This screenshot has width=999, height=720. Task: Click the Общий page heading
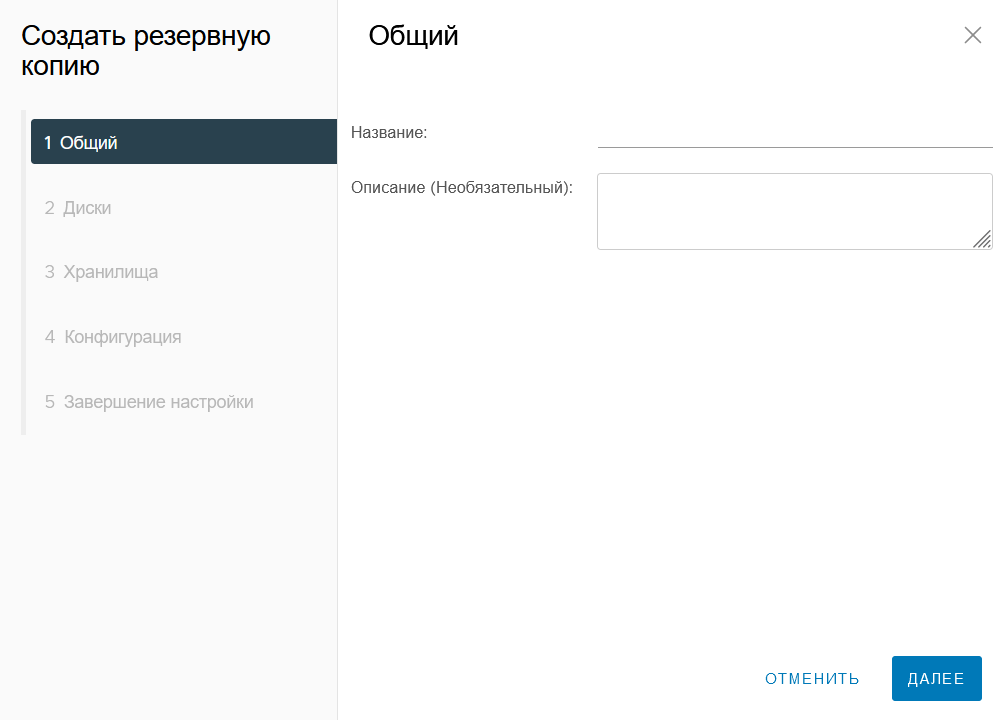click(413, 36)
